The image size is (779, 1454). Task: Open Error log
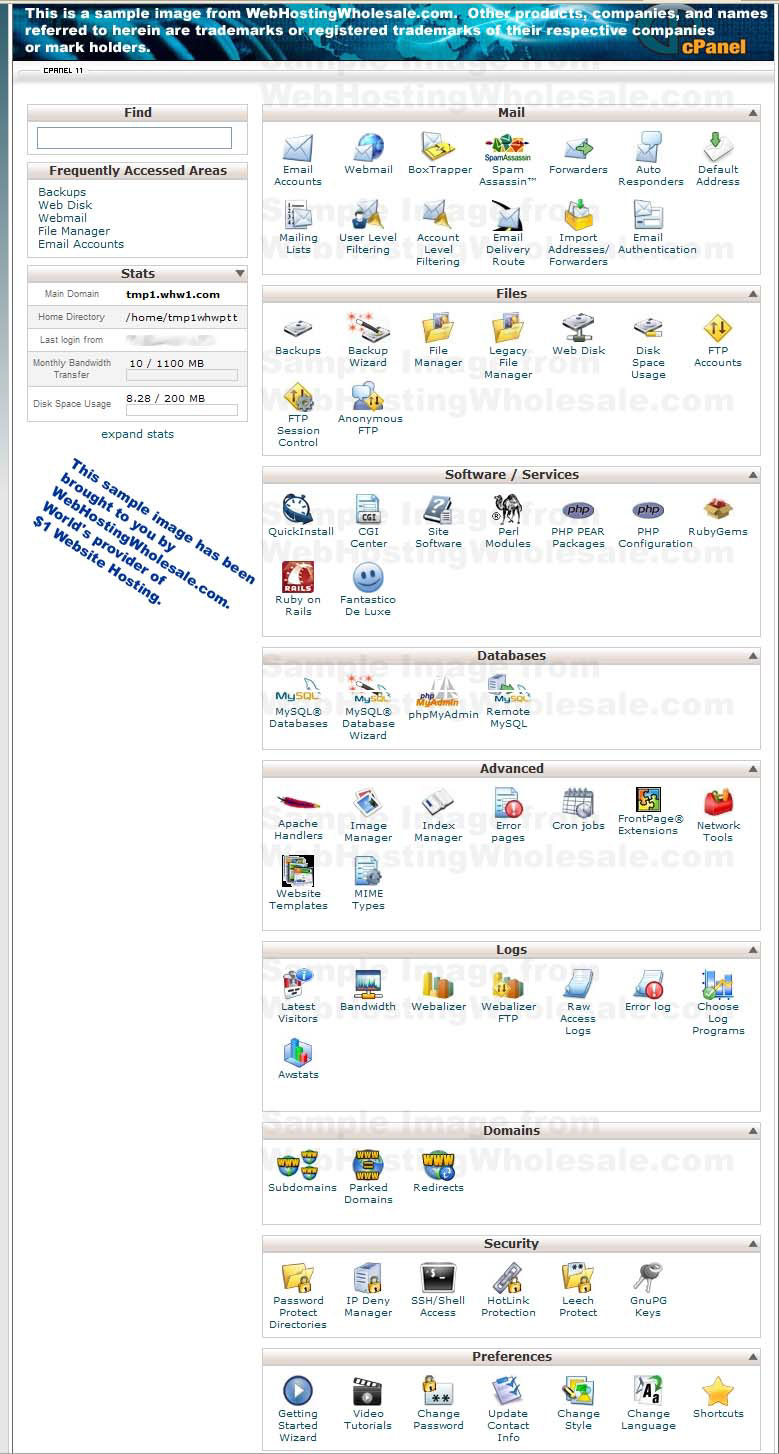coord(648,991)
